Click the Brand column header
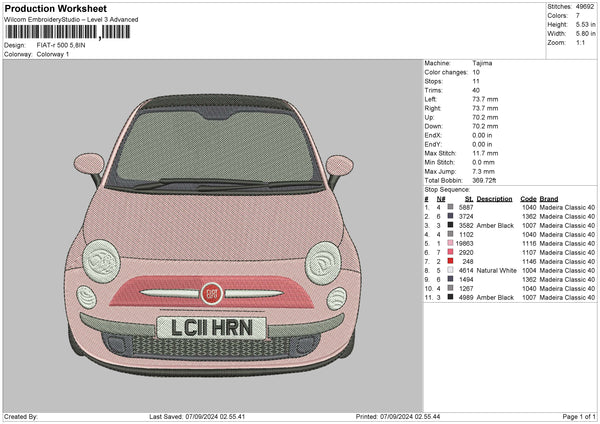Image resolution: width=600 pixels, height=424 pixels. coord(549,198)
